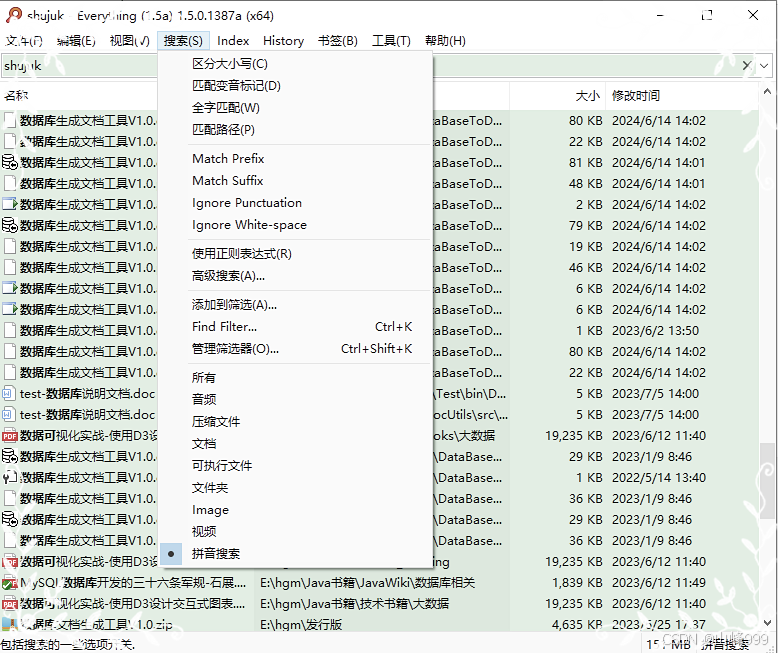Open the 帮助(H) menu
The image size is (778, 653).
tap(445, 41)
